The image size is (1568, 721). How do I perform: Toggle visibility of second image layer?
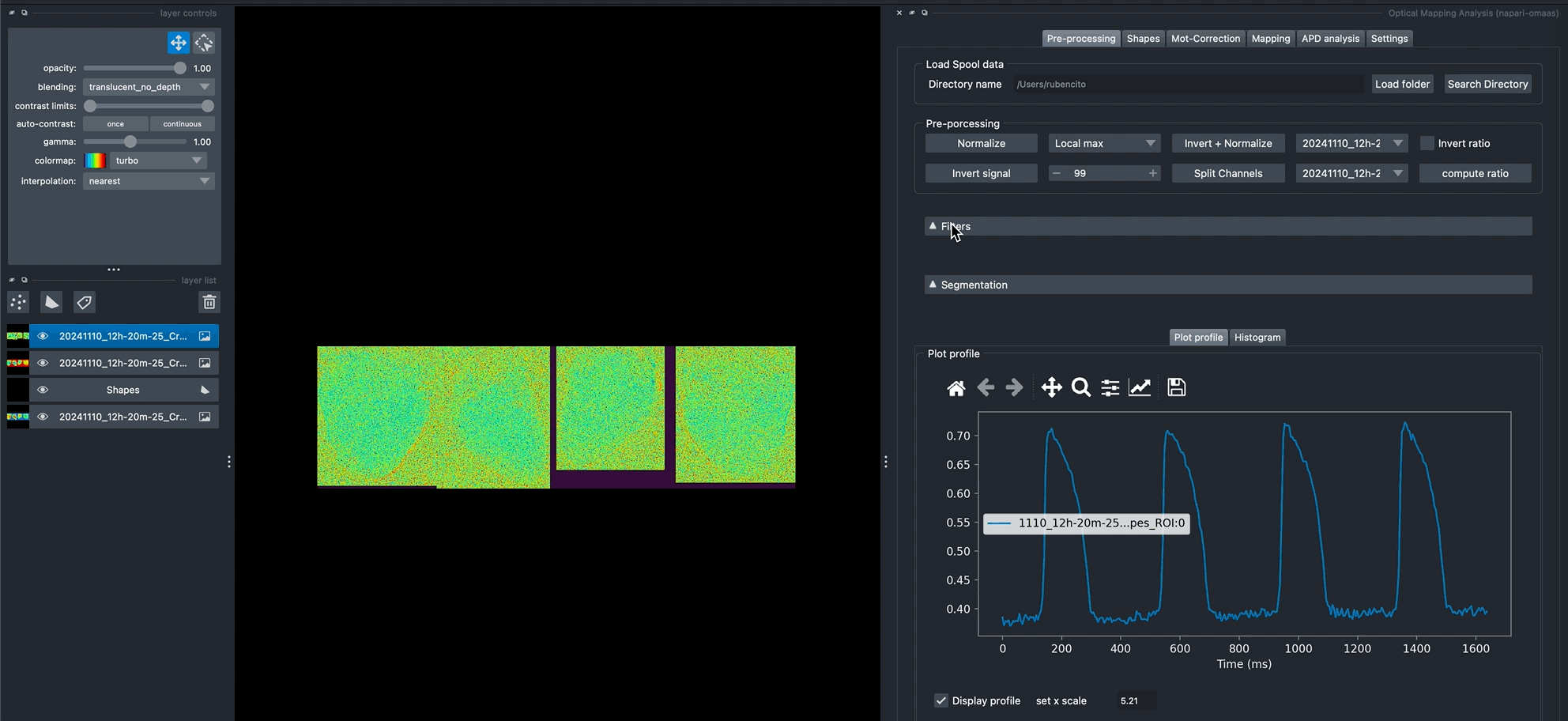point(43,363)
